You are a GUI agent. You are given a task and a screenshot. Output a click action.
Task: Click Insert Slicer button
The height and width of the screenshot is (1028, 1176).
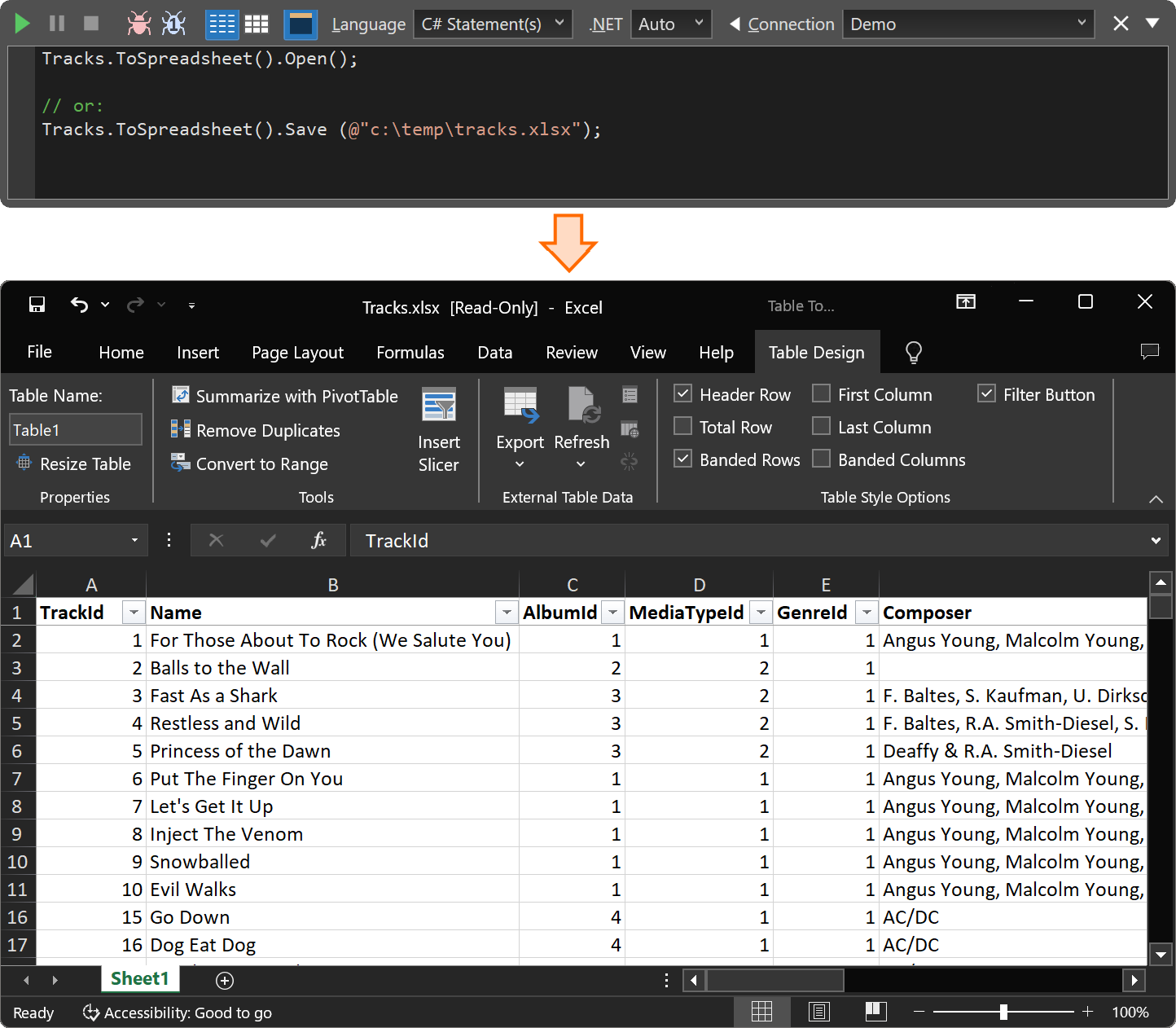[439, 430]
